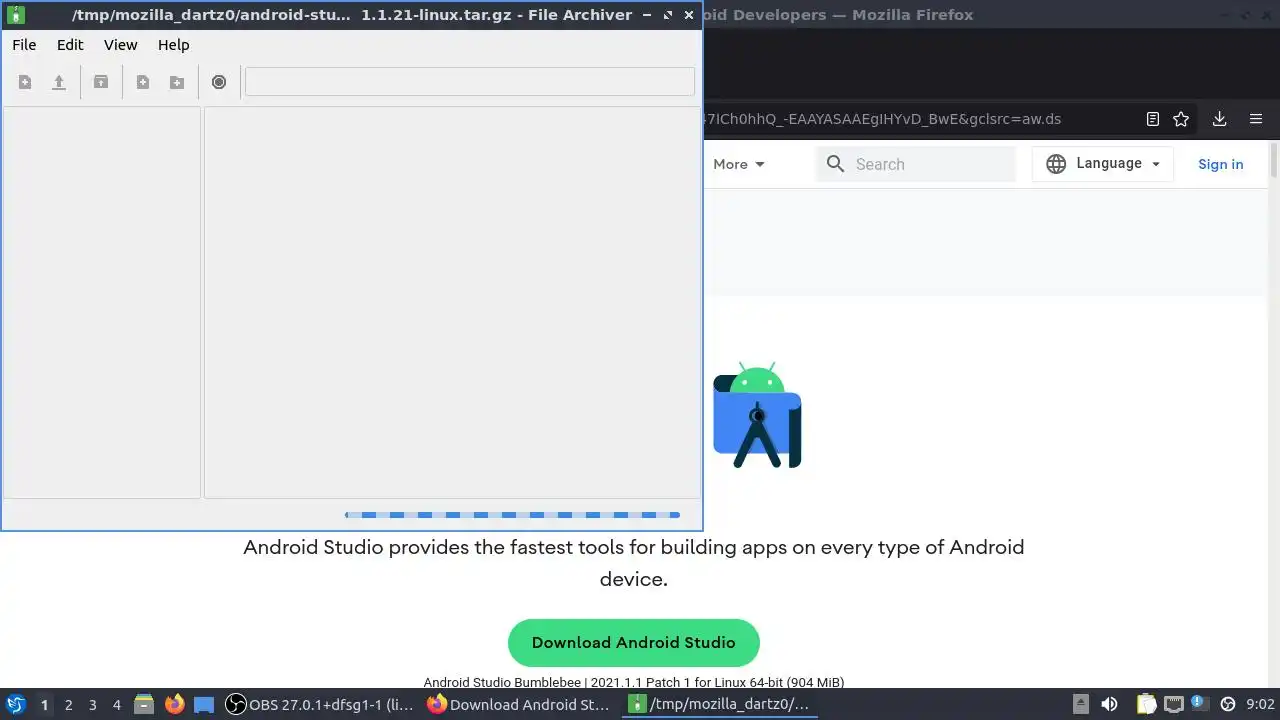Viewport: 1280px width, 720px height.
Task: Switch to the OBS 27.0.1 taskbar entry
Action: pyautogui.click(x=319, y=705)
